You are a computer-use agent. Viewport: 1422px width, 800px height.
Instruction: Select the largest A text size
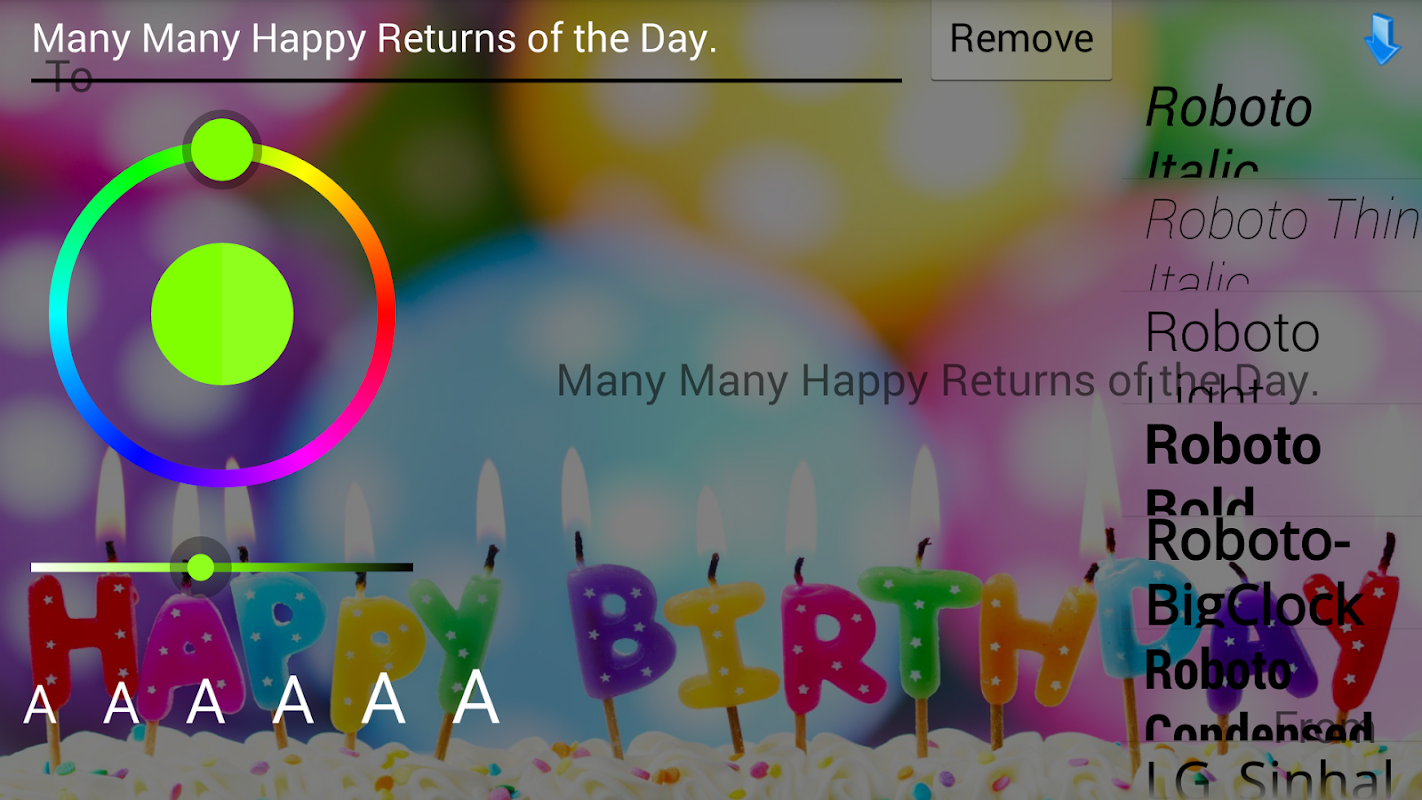pos(476,697)
